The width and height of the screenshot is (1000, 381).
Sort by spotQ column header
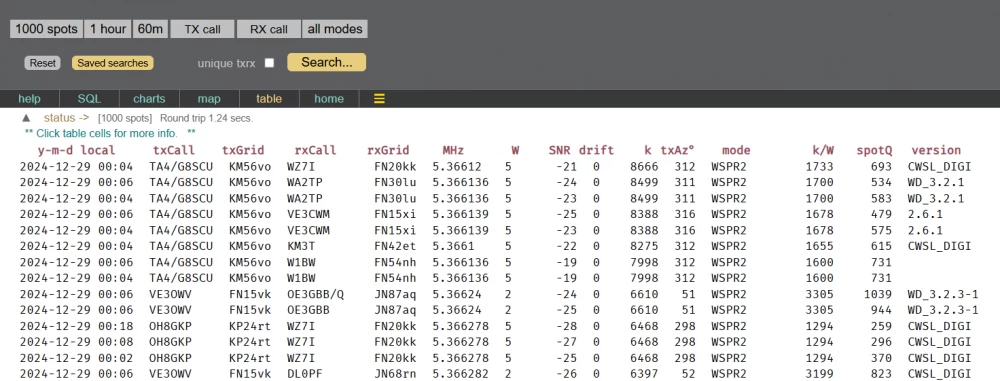[874, 151]
